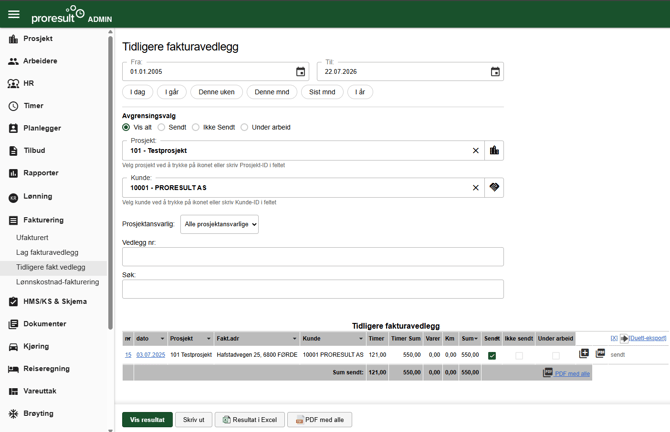Click the Prosjekt sidebar icon
The image size is (670, 432).
click(13, 39)
